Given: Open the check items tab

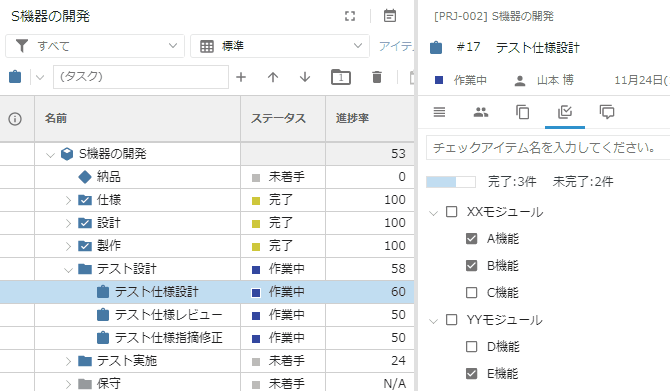Looking at the screenshot, I should pyautogui.click(x=565, y=112).
